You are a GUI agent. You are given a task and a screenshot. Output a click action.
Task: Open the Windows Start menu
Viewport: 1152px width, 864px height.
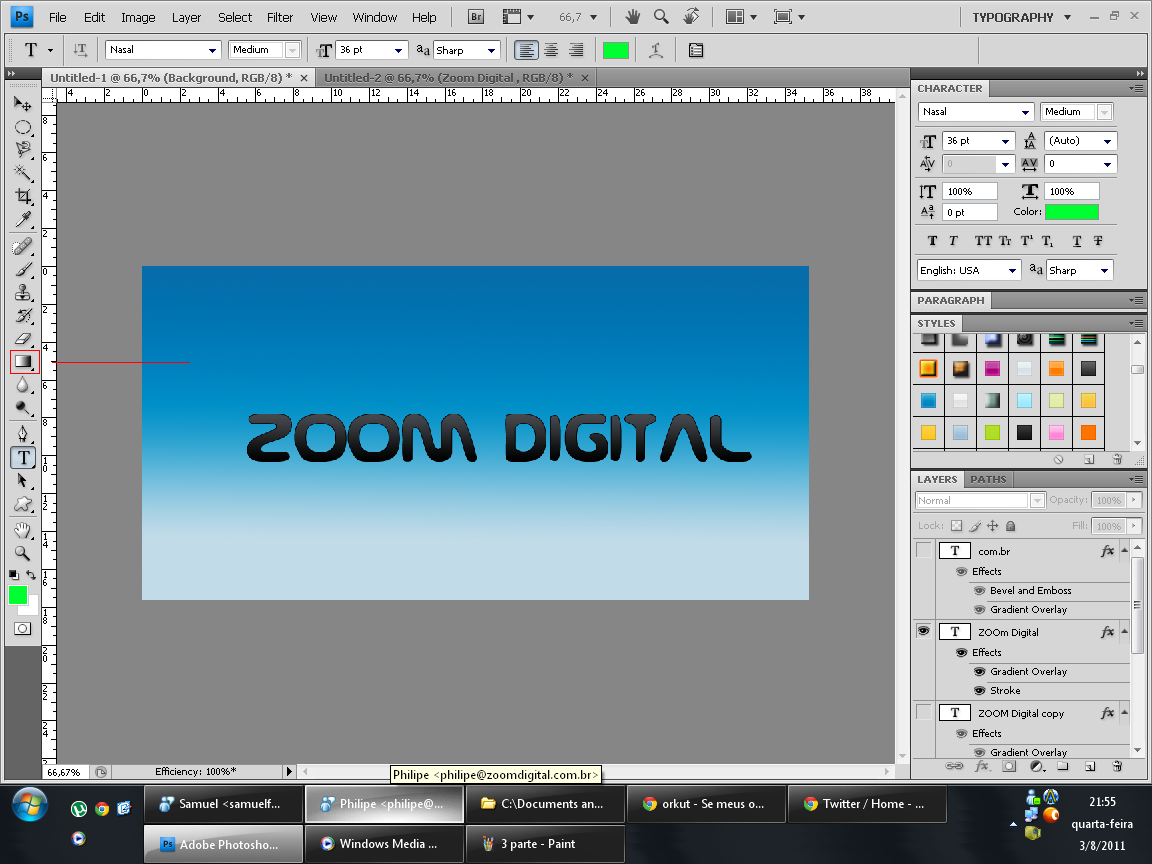(29, 804)
